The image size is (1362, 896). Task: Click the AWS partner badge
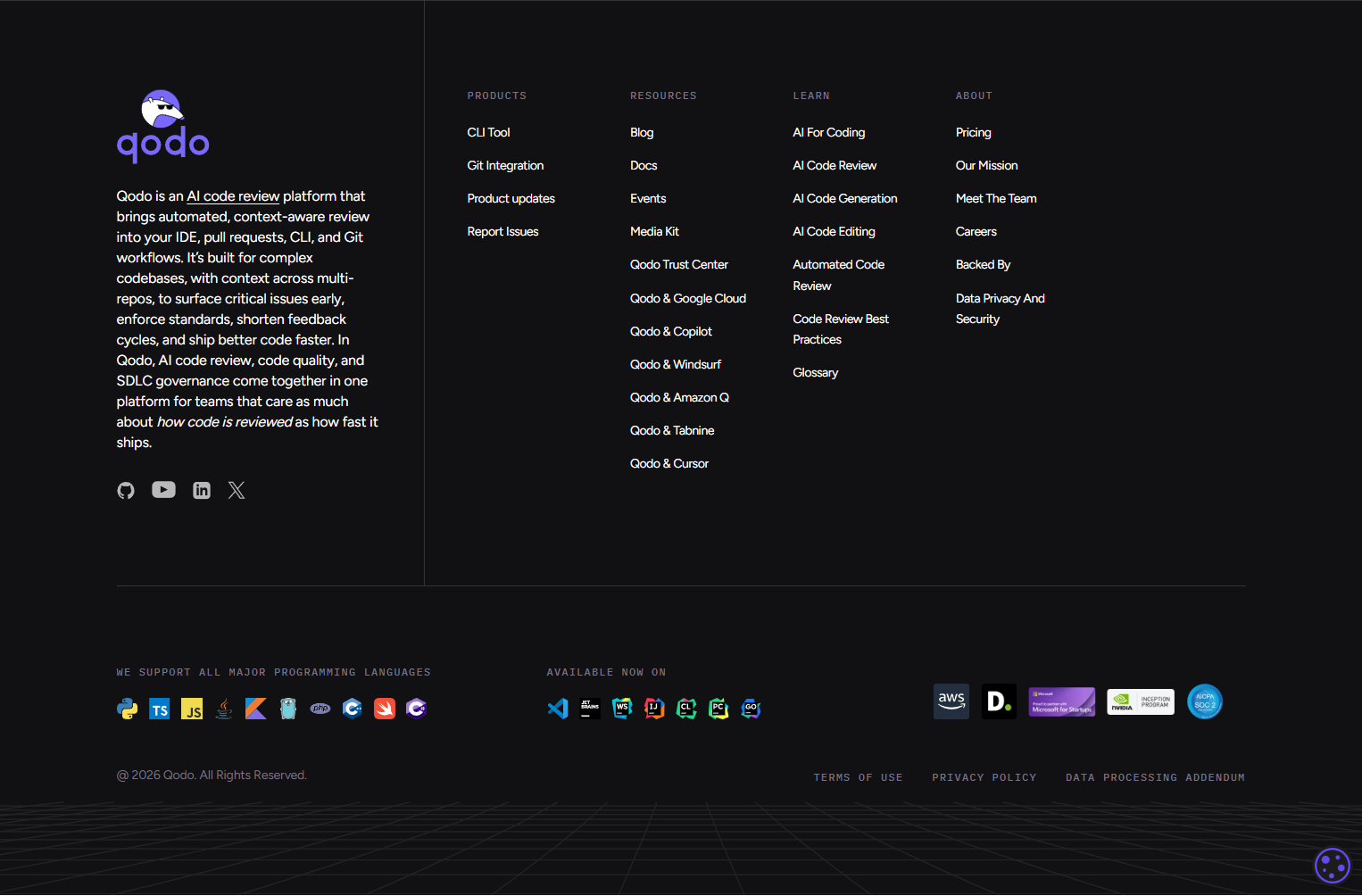[x=951, y=701]
